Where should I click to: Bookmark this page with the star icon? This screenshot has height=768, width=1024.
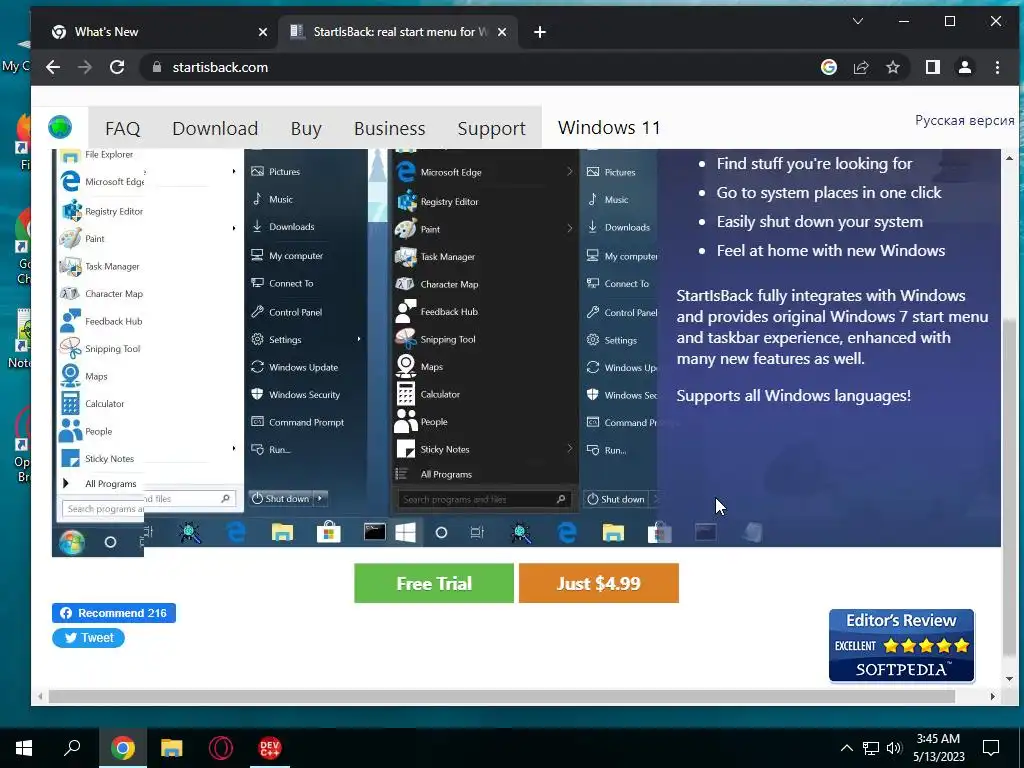click(x=893, y=67)
